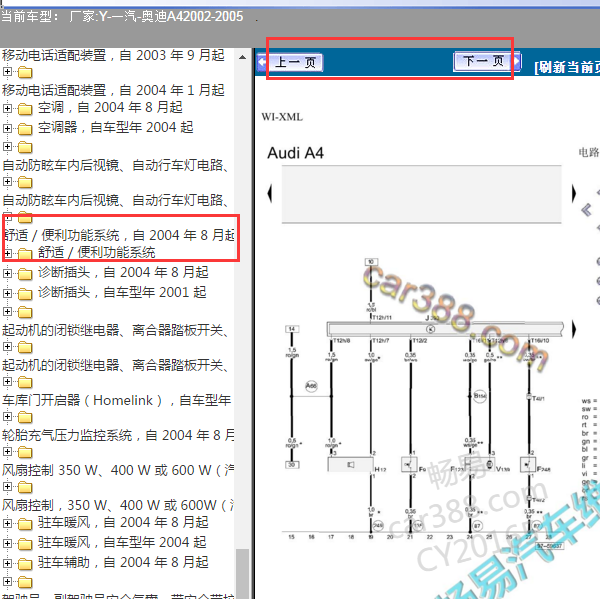Select 空调，自 2004 年 8 月起 tree label
The height and width of the screenshot is (599, 600).
tap(110, 108)
